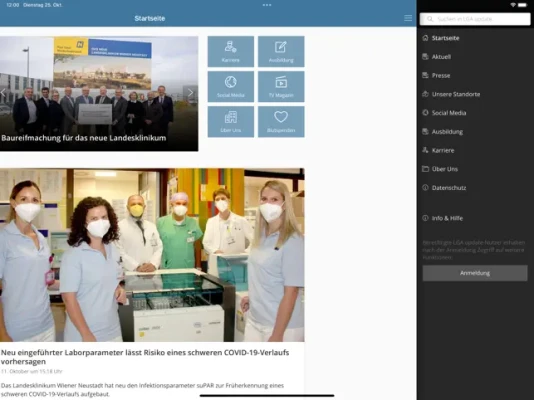Show previous slide in the image carousel
Screen dimensions: 534x400
tap(3, 93)
